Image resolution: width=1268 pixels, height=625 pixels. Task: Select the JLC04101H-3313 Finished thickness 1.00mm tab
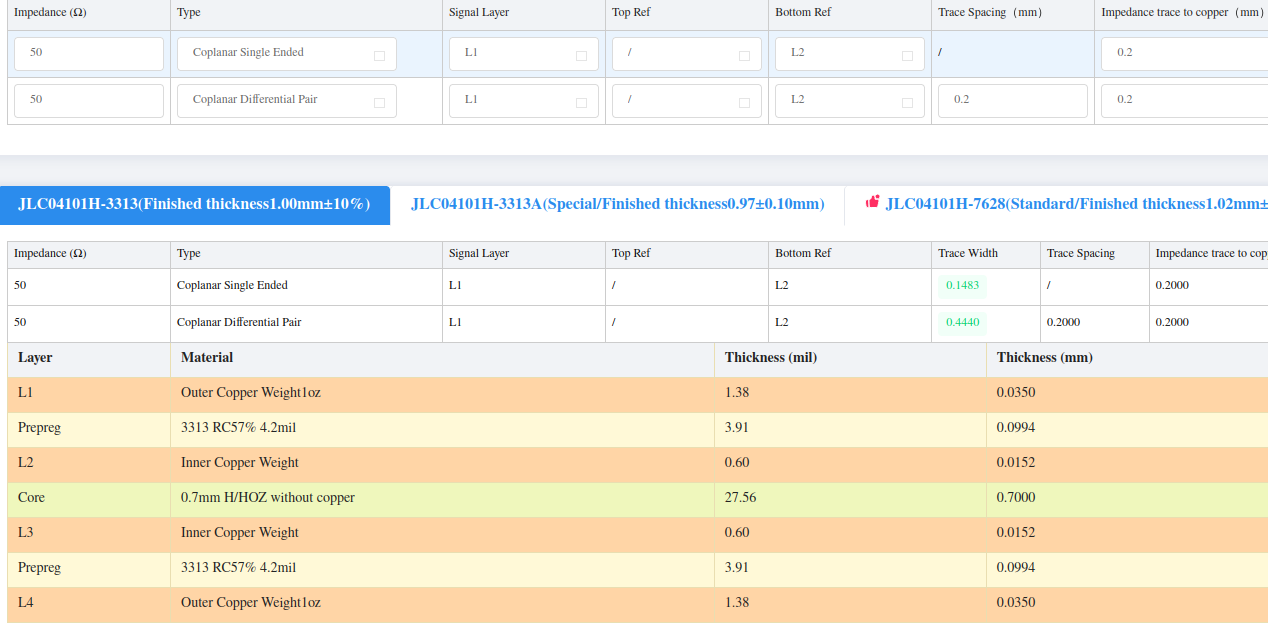(194, 205)
